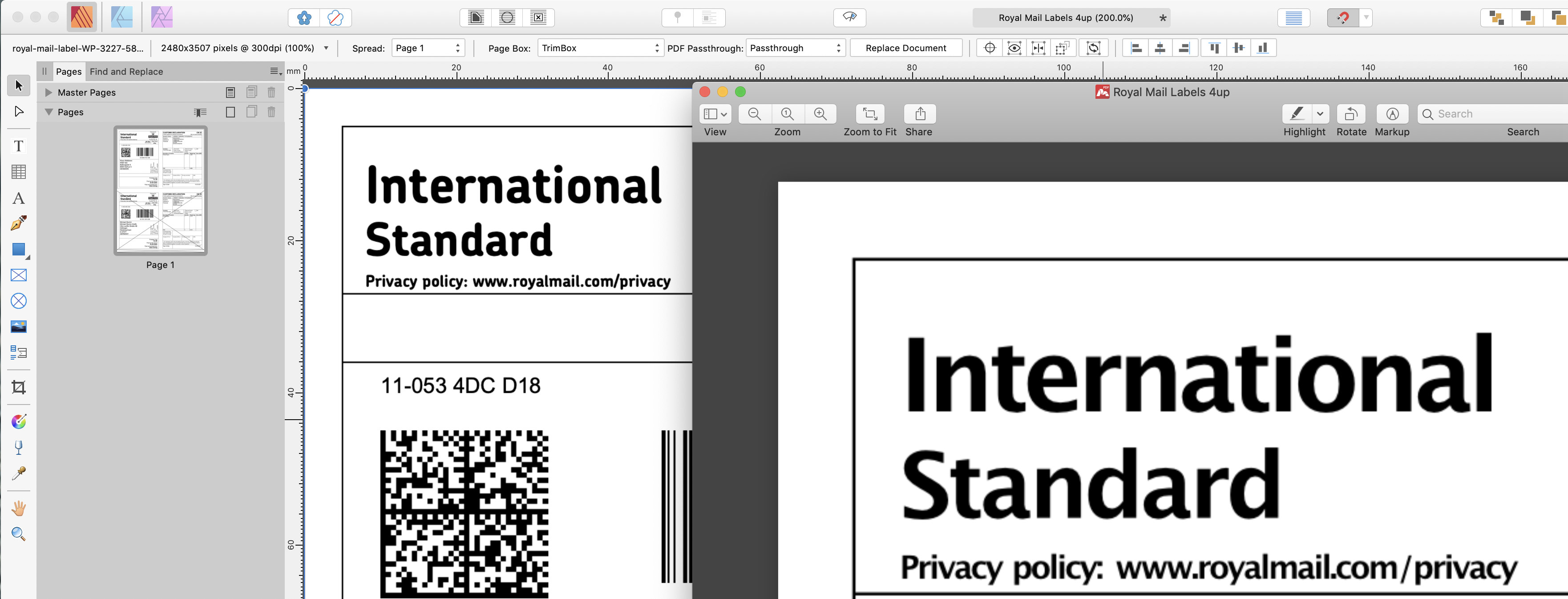Image resolution: width=1568 pixels, height=599 pixels.
Task: Select the Frame Text tool
Action: click(x=18, y=146)
